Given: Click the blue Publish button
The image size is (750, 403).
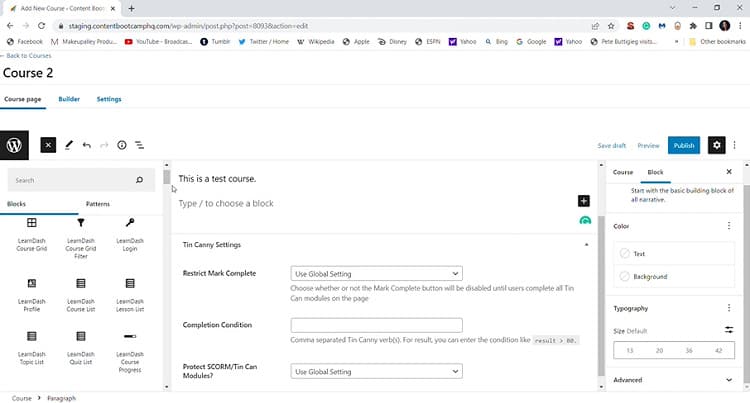Looking at the screenshot, I should [x=684, y=145].
